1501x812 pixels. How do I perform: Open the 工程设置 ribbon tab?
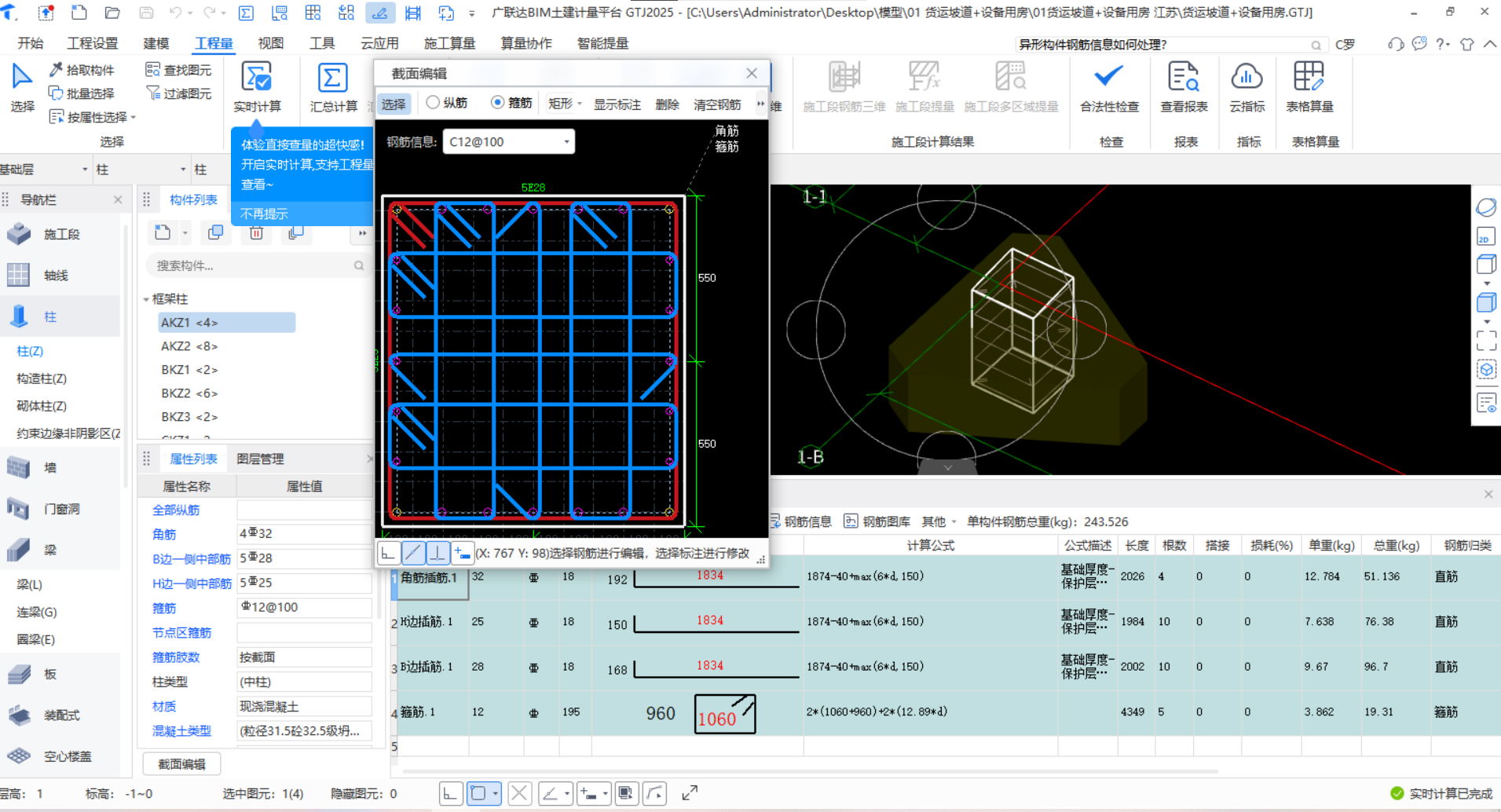tap(93, 43)
